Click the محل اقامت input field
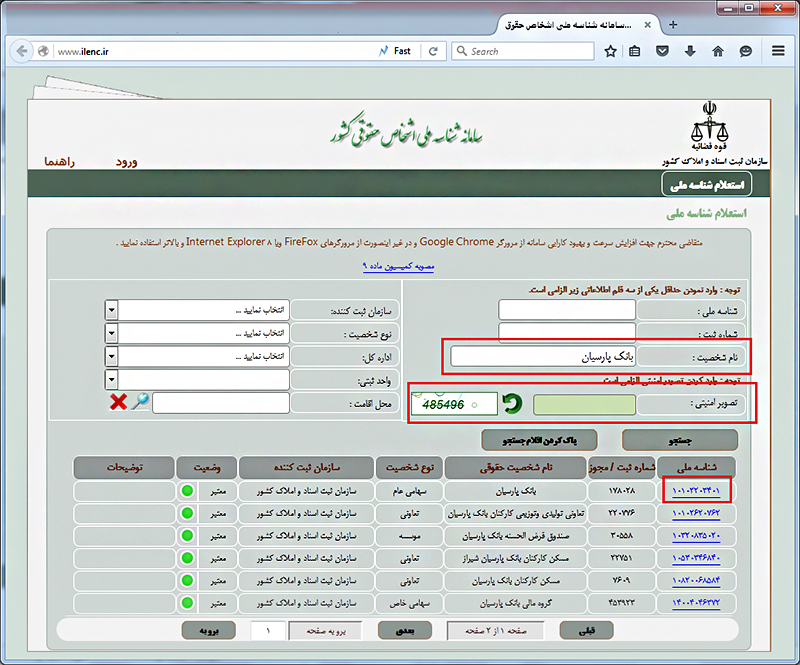The image size is (800, 665). point(221,403)
